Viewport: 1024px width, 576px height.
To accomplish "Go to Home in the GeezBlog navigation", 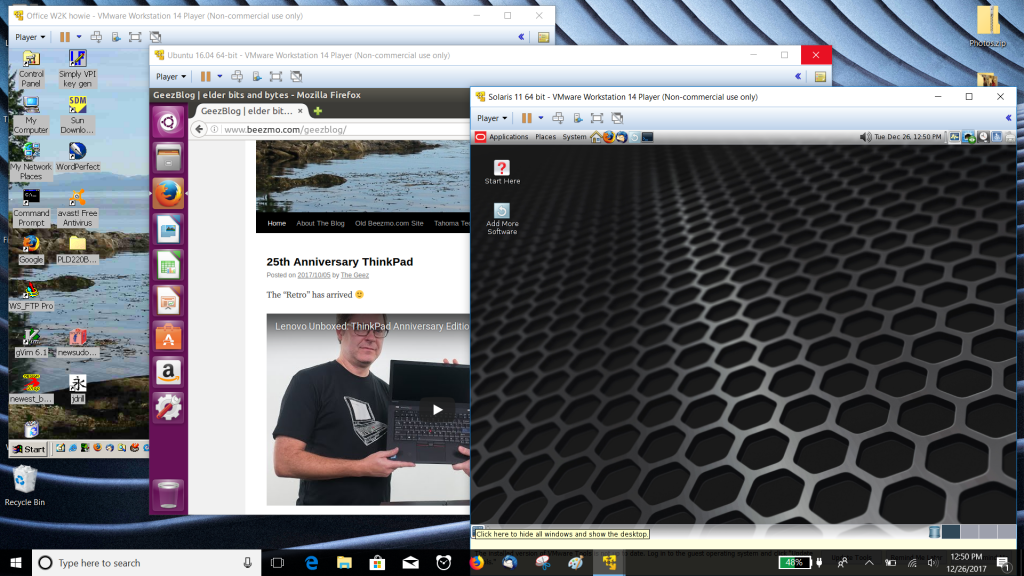I will point(276,223).
